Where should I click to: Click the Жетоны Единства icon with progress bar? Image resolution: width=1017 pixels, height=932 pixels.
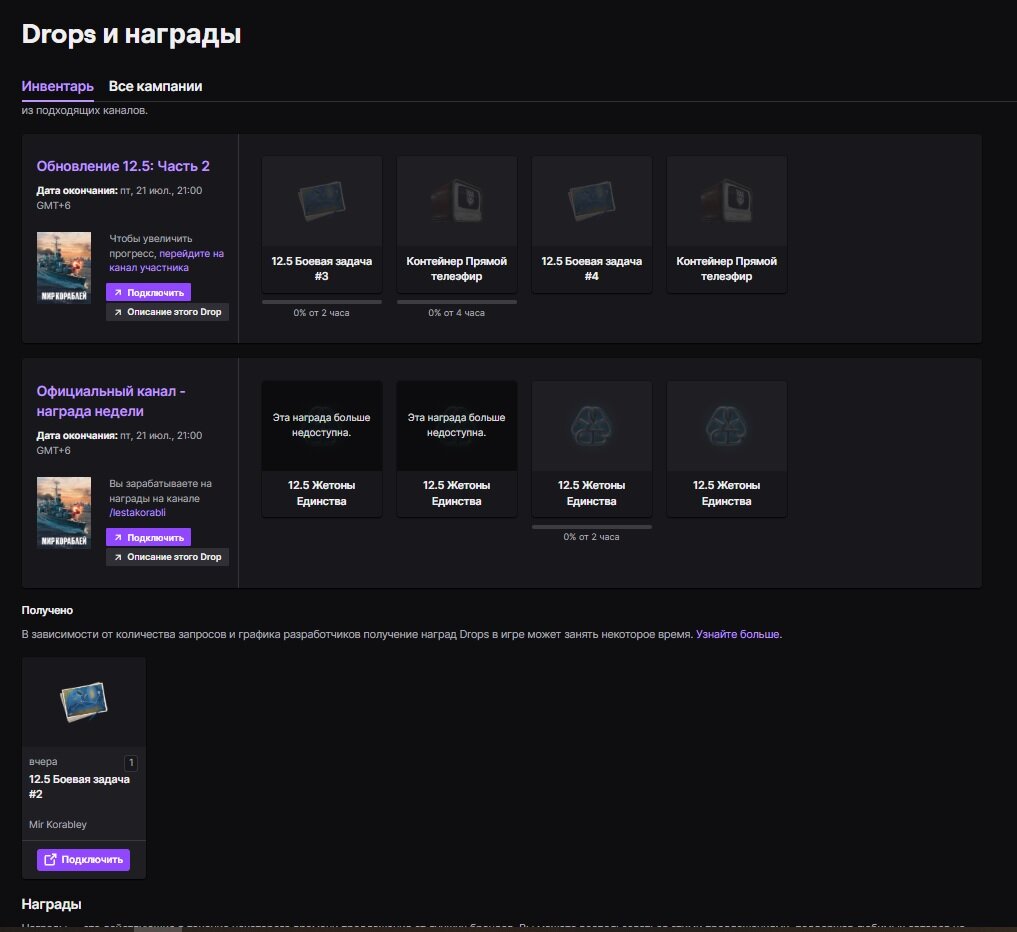pyautogui.click(x=591, y=425)
